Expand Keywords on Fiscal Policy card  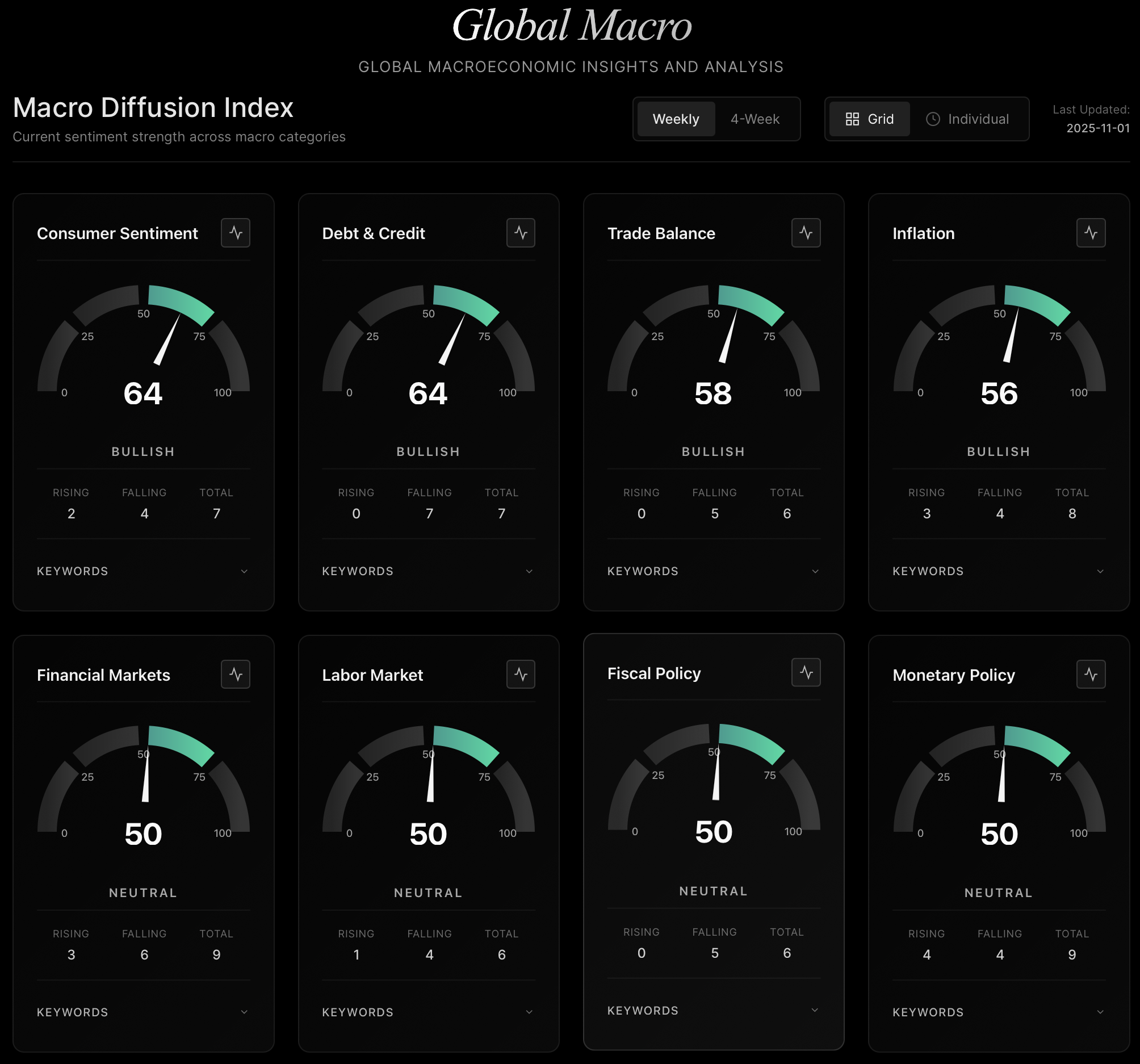714,1010
